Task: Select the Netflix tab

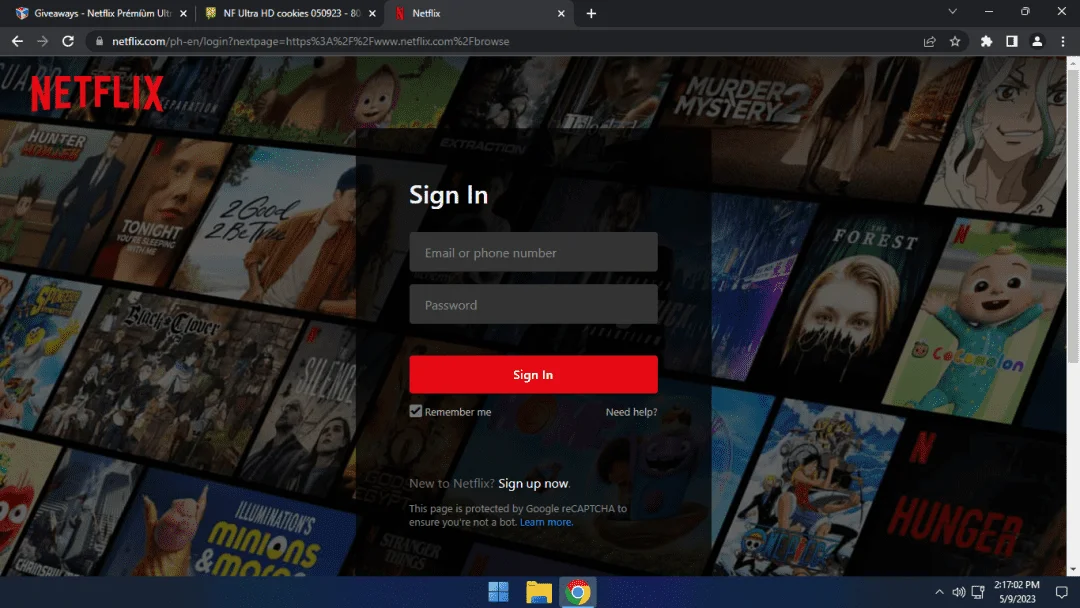Action: coord(479,13)
